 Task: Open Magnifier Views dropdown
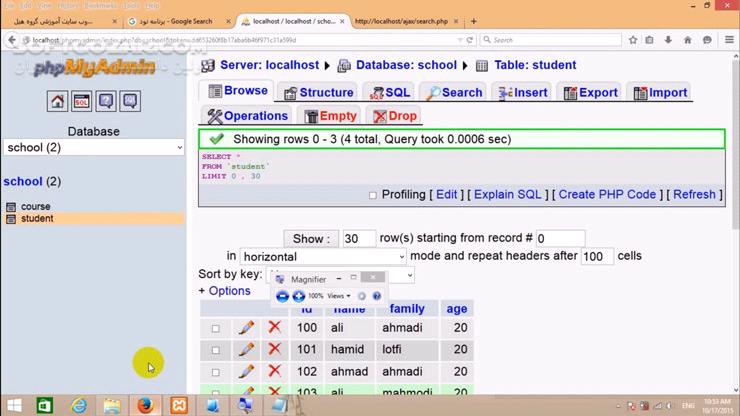tap(339, 296)
